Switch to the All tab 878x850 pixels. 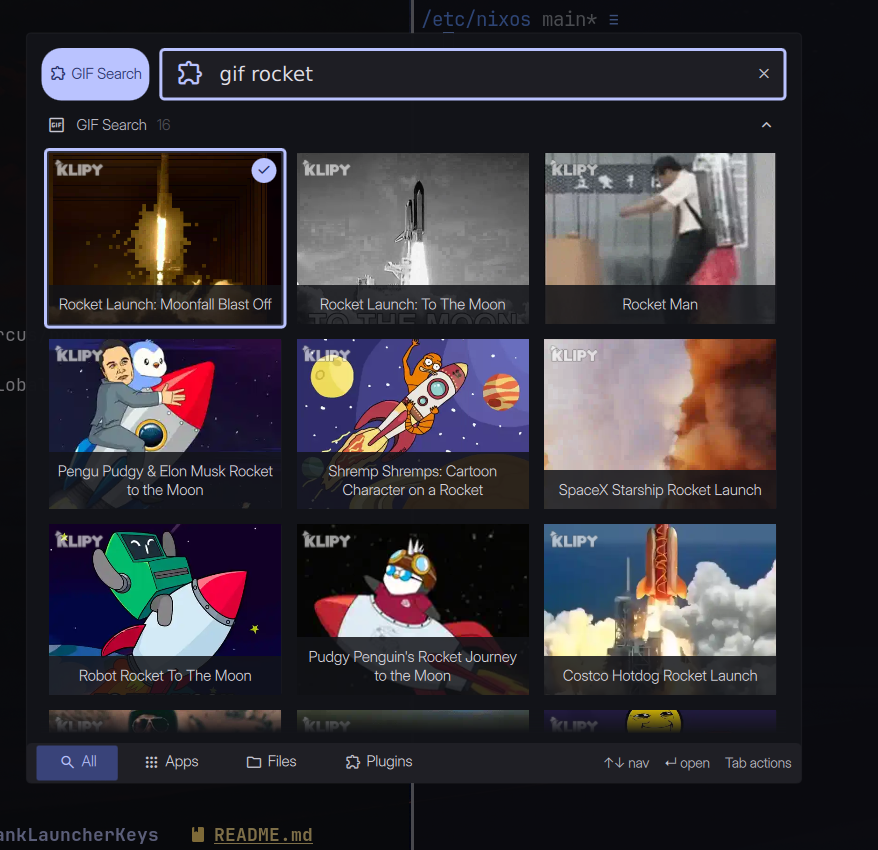tap(78, 762)
